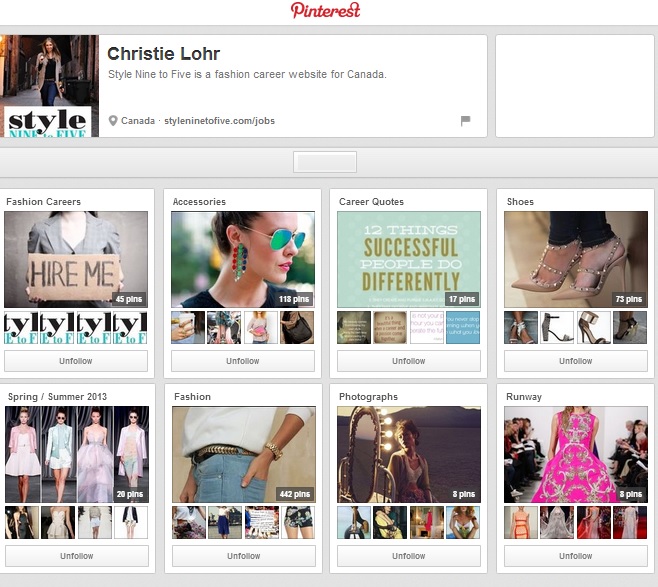The image size is (658, 587).
Task: Open the Career Quotes cover image
Action: click(x=408, y=259)
